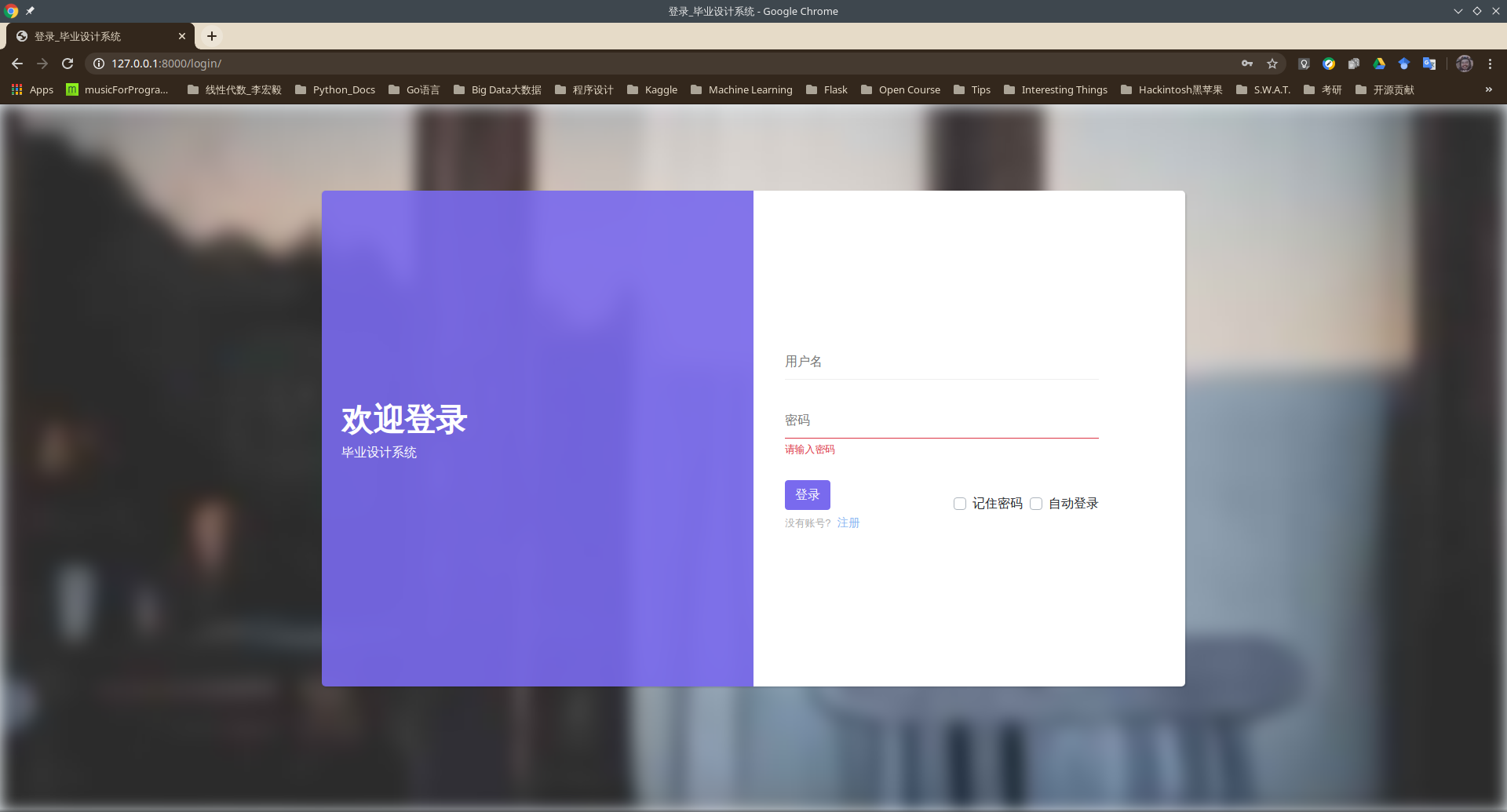
Task: Open the Go语言 bookmark folder
Action: click(x=414, y=89)
